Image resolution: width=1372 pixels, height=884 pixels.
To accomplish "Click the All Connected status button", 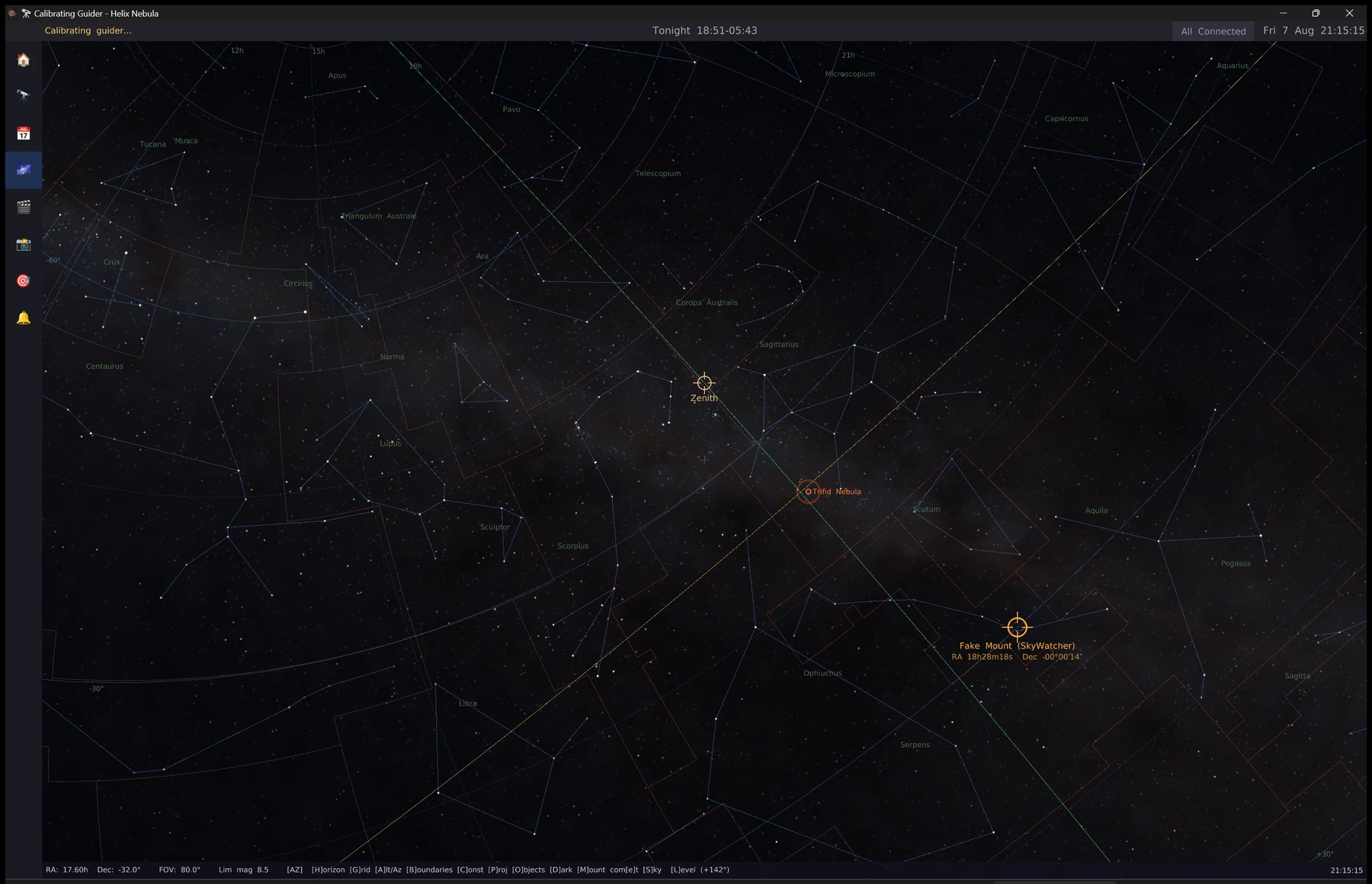I will click(1213, 31).
